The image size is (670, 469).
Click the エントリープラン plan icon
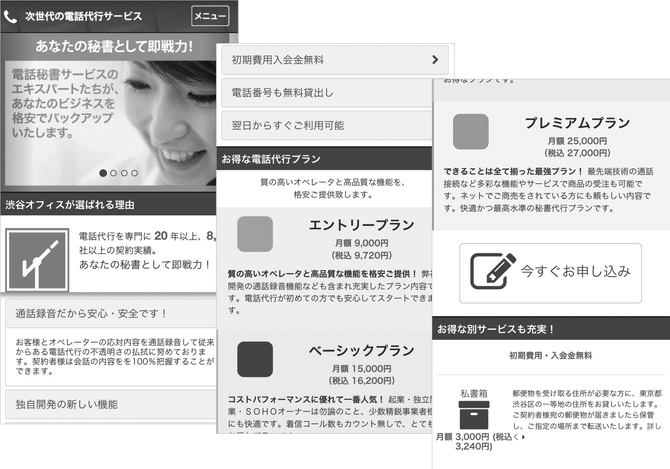click(255, 233)
